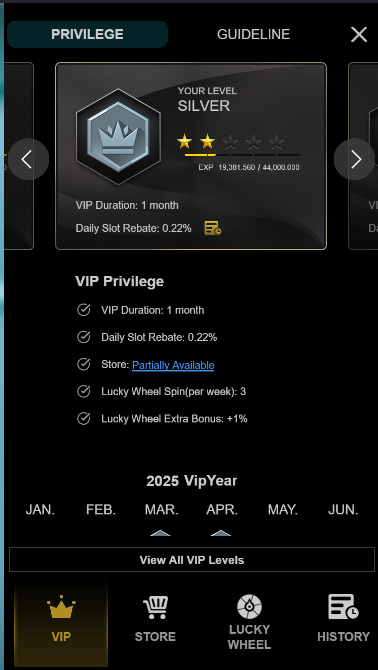Select the VIP crown icon
Image resolution: width=378 pixels, height=670 pixels.
[x=61, y=607]
